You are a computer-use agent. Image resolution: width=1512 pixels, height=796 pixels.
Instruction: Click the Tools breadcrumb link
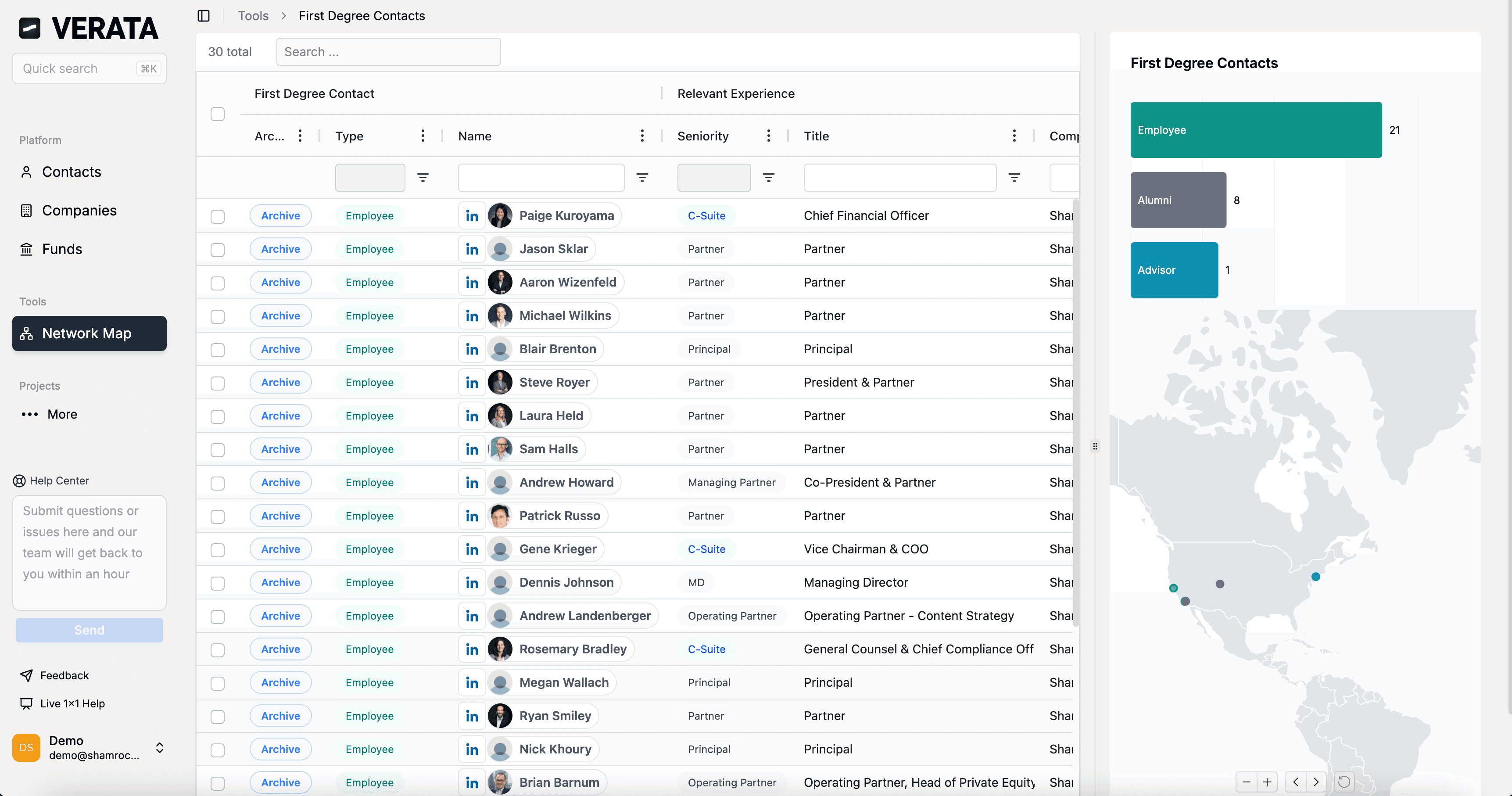click(253, 16)
